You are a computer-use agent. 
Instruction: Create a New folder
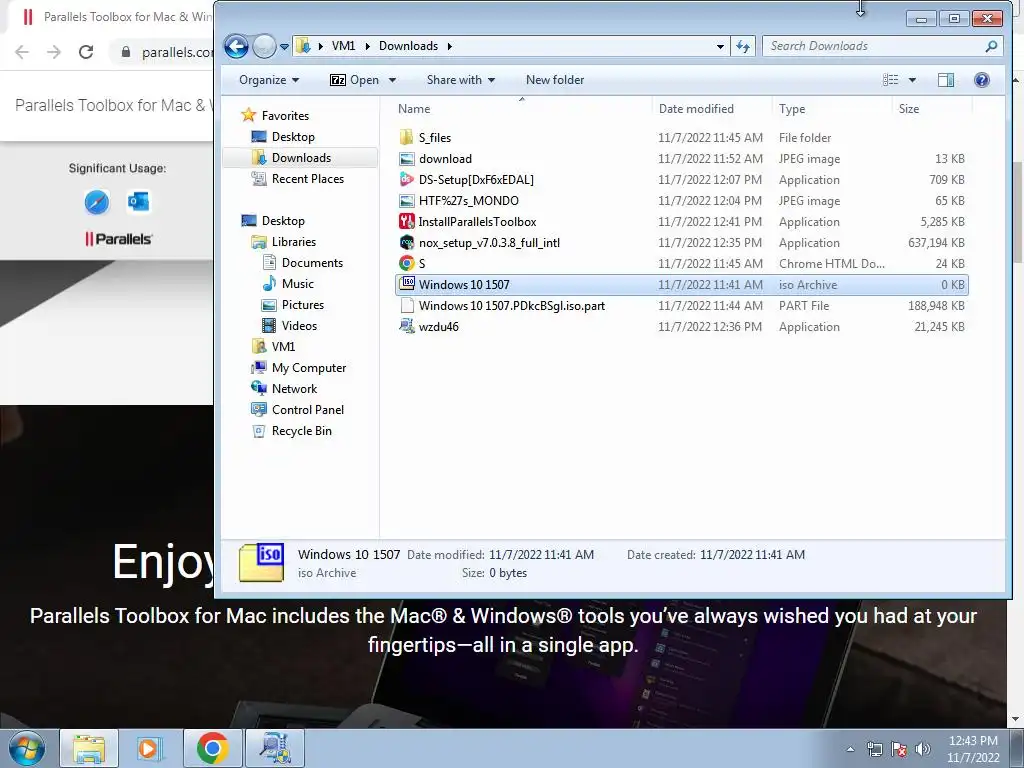[555, 80]
